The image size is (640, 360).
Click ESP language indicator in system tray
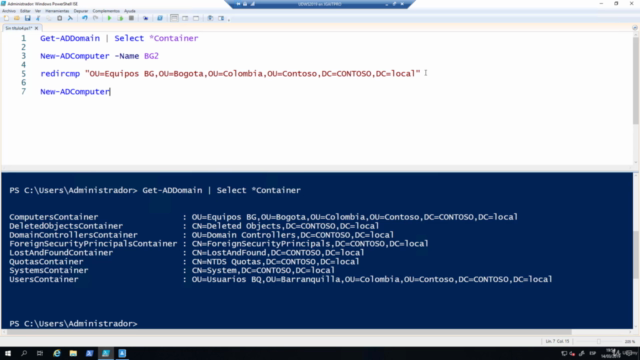pos(593,353)
